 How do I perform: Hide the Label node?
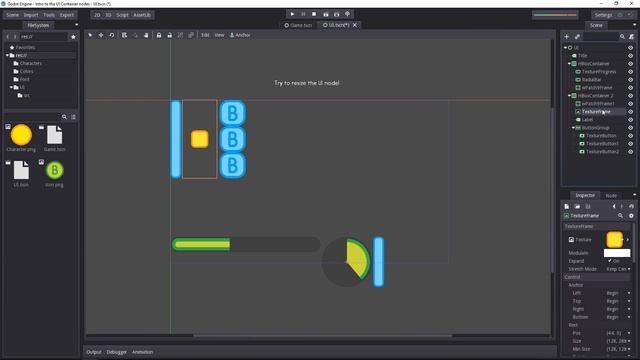tap(631, 120)
